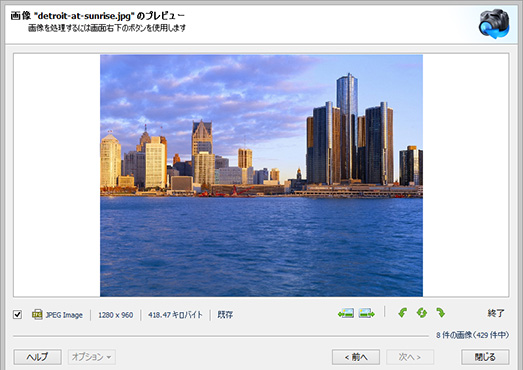Click the 1280 x 960 dimensions text
This screenshot has height=370, width=523.
(x=115, y=315)
